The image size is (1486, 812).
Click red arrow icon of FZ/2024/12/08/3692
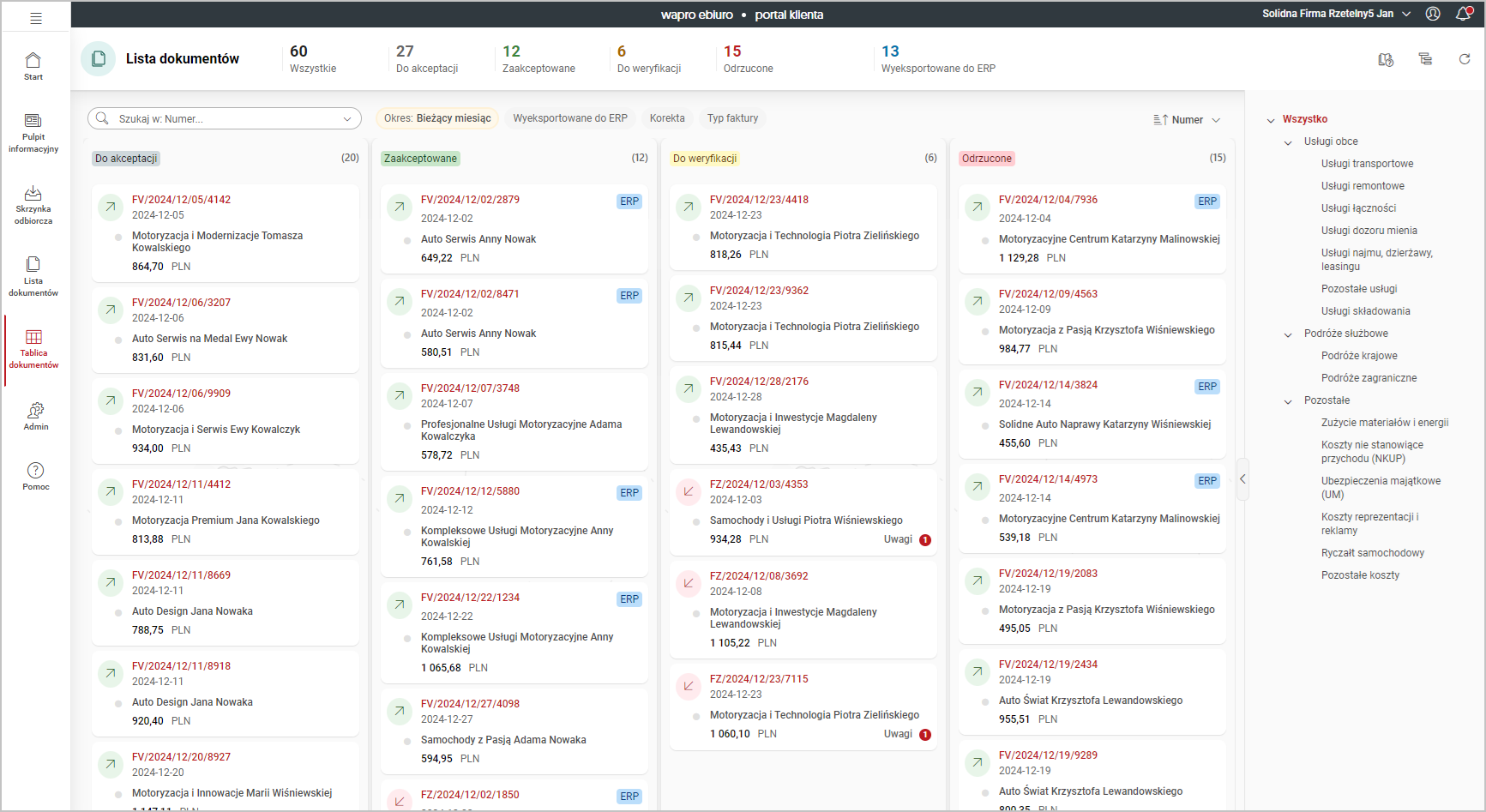(x=688, y=583)
